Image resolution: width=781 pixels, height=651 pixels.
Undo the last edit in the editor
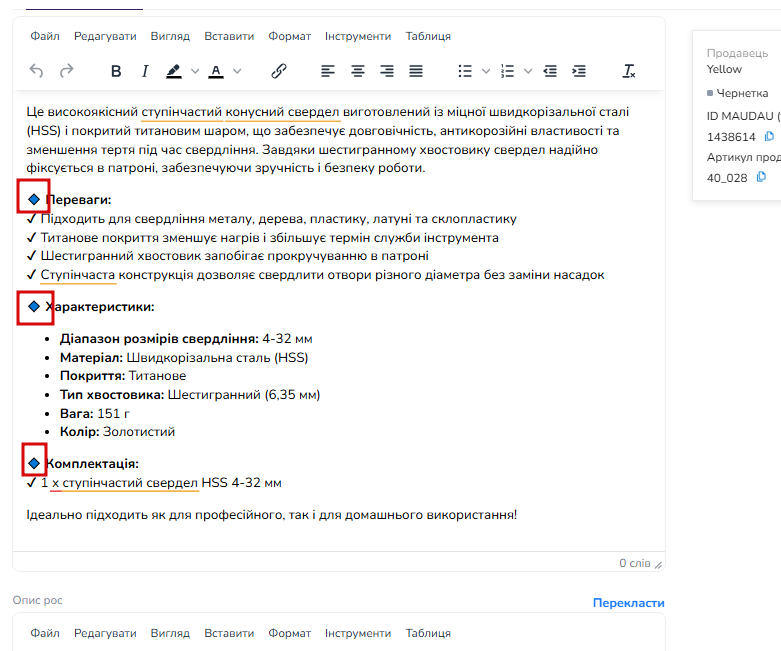pyautogui.click(x=36, y=71)
